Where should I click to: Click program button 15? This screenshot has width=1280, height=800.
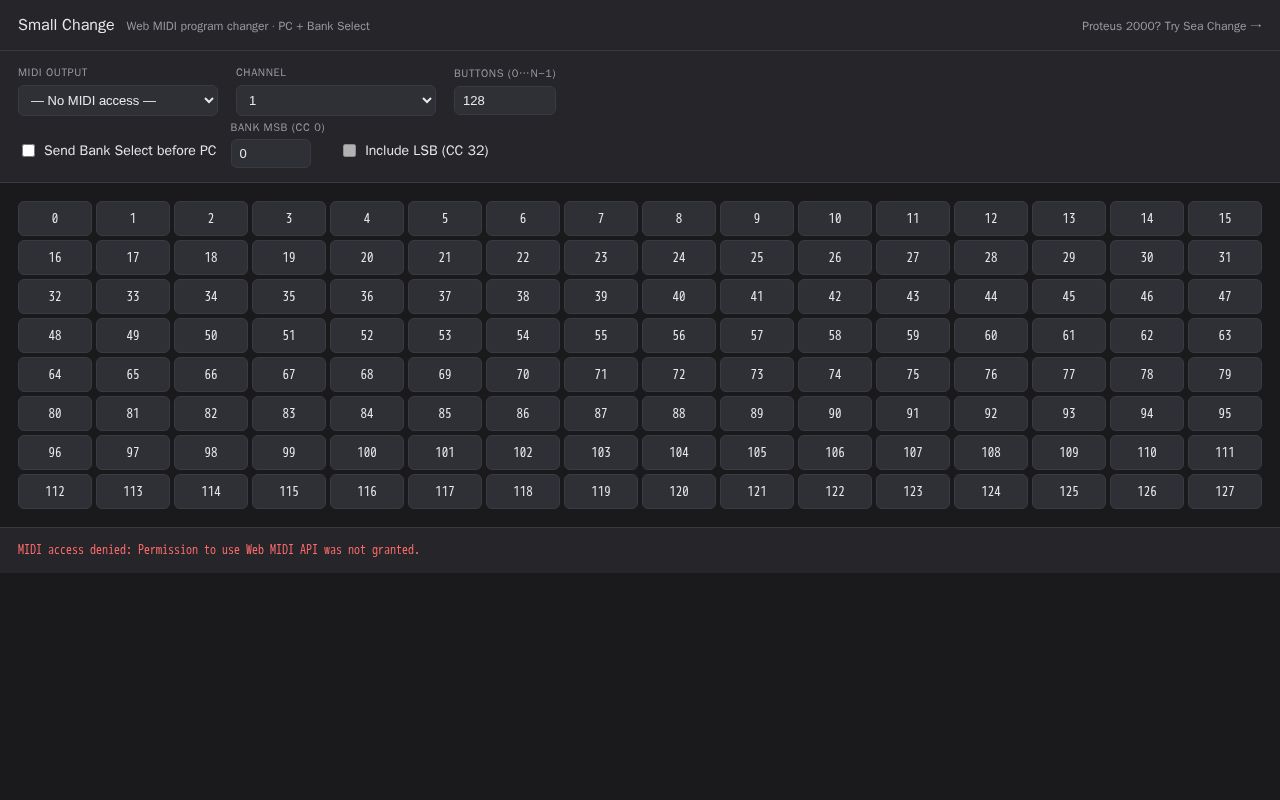[1225, 218]
